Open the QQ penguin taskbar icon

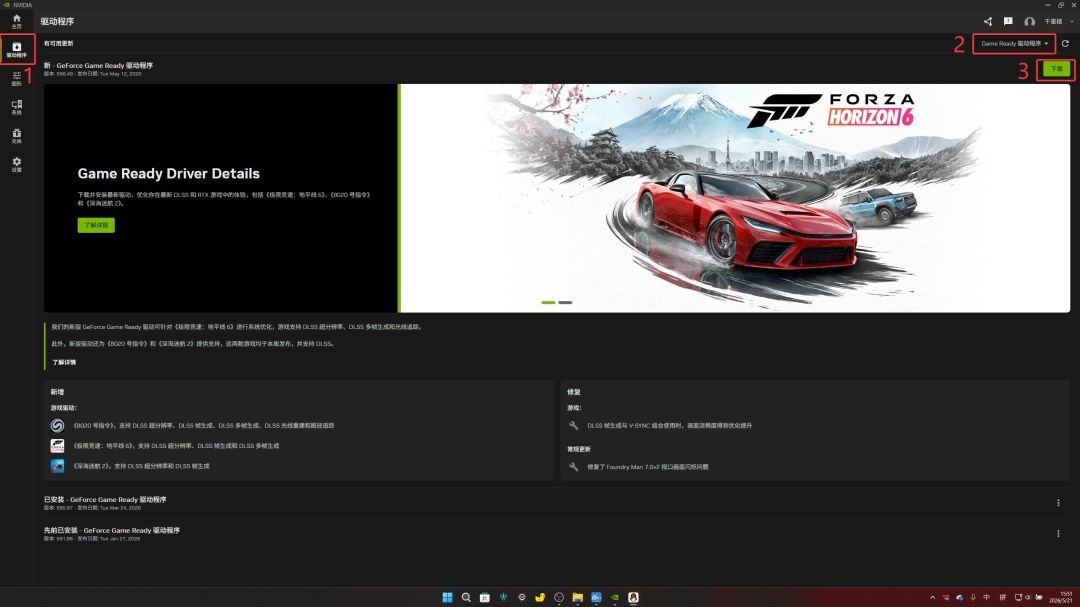[633, 597]
